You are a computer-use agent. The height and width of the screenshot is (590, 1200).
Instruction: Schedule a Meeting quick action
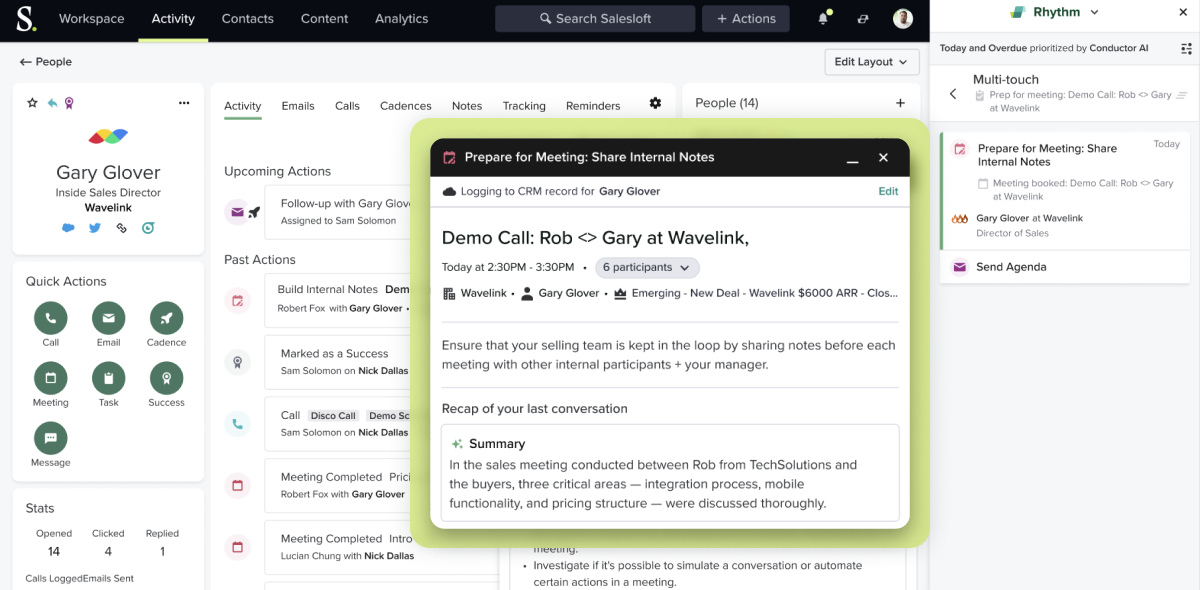[51, 379]
